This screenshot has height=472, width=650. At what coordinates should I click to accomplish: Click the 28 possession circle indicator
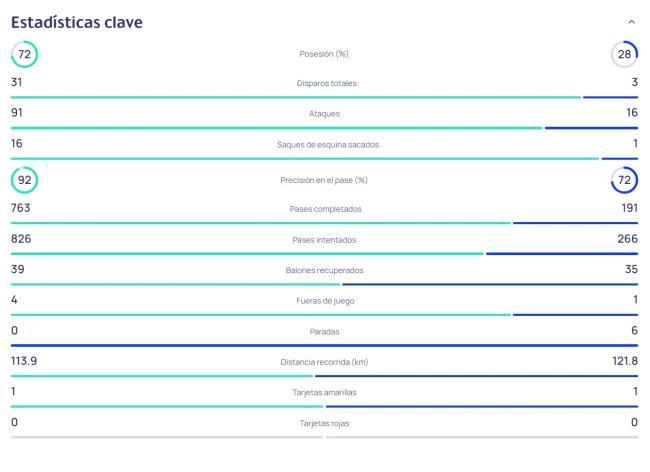pos(624,53)
